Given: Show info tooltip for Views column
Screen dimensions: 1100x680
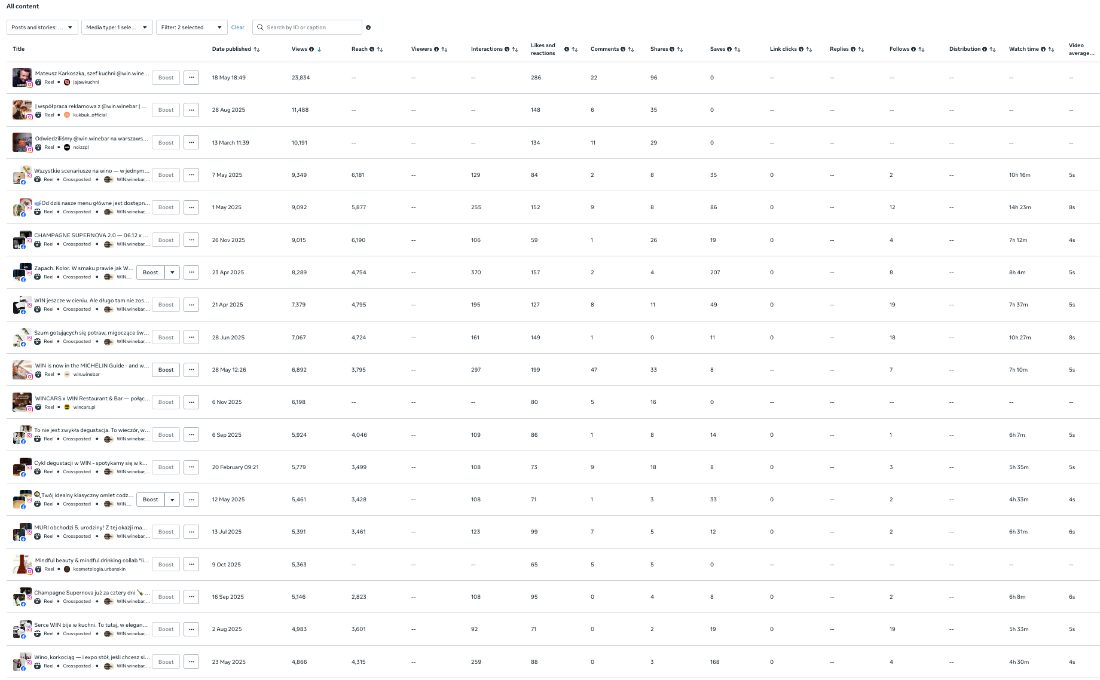Looking at the screenshot, I should 311,49.
